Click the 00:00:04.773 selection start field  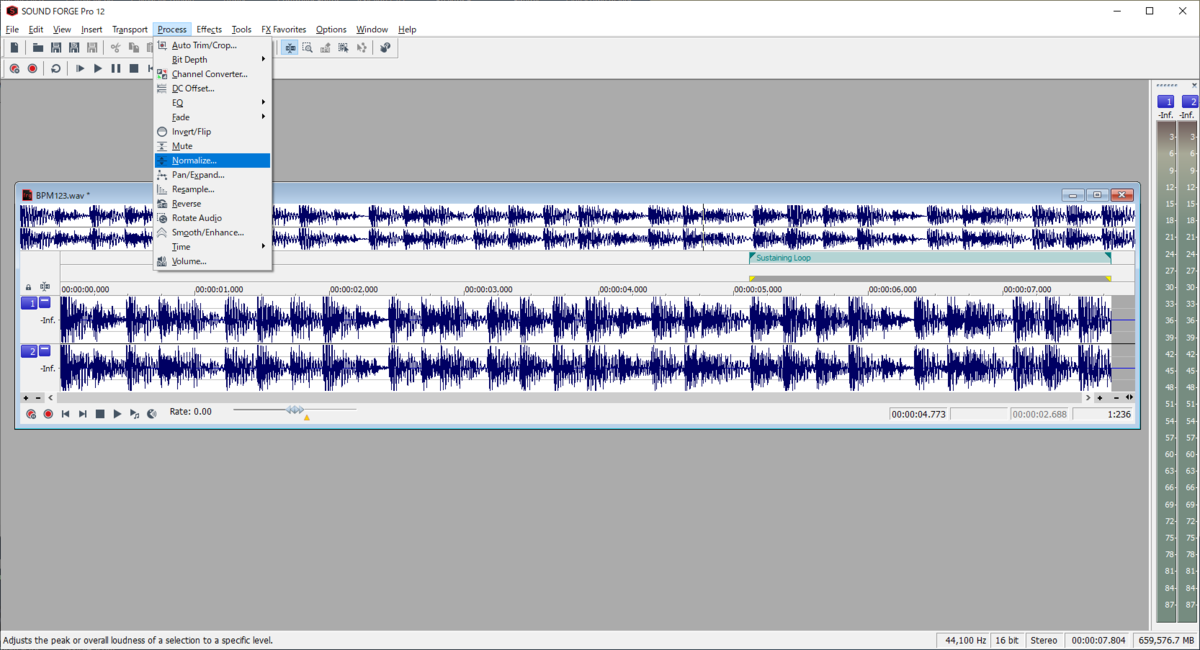coord(919,413)
